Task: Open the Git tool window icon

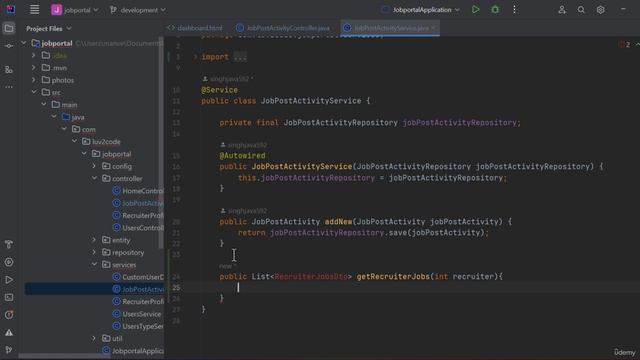Action: (x=9, y=350)
